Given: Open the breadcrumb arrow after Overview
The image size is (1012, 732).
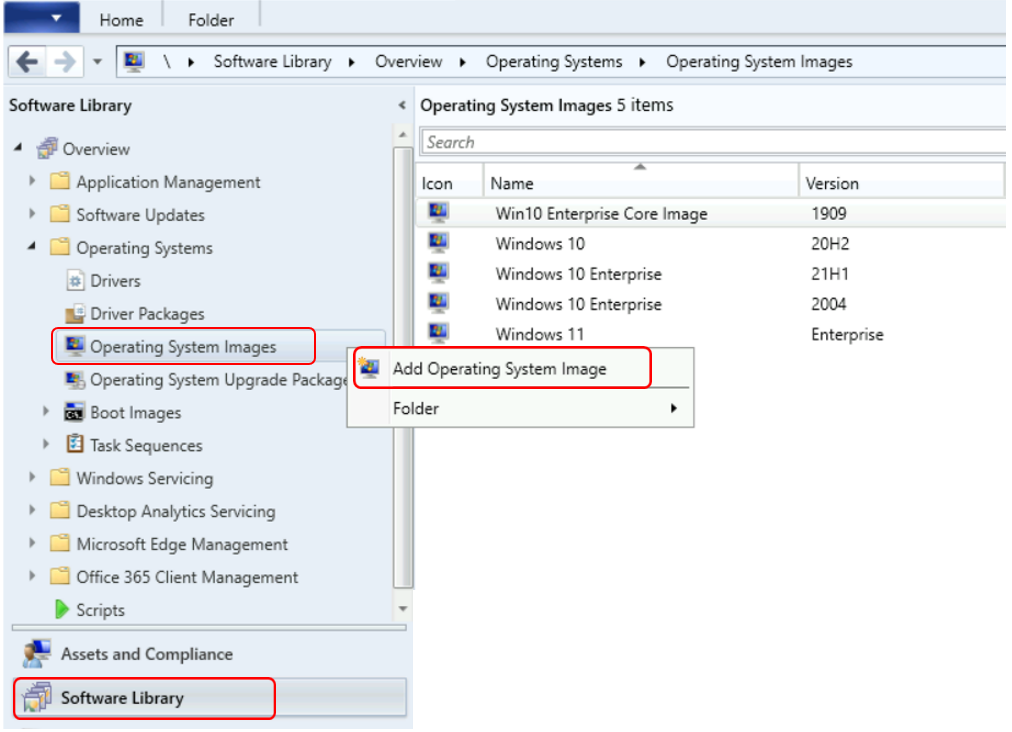Looking at the screenshot, I should [x=463, y=62].
